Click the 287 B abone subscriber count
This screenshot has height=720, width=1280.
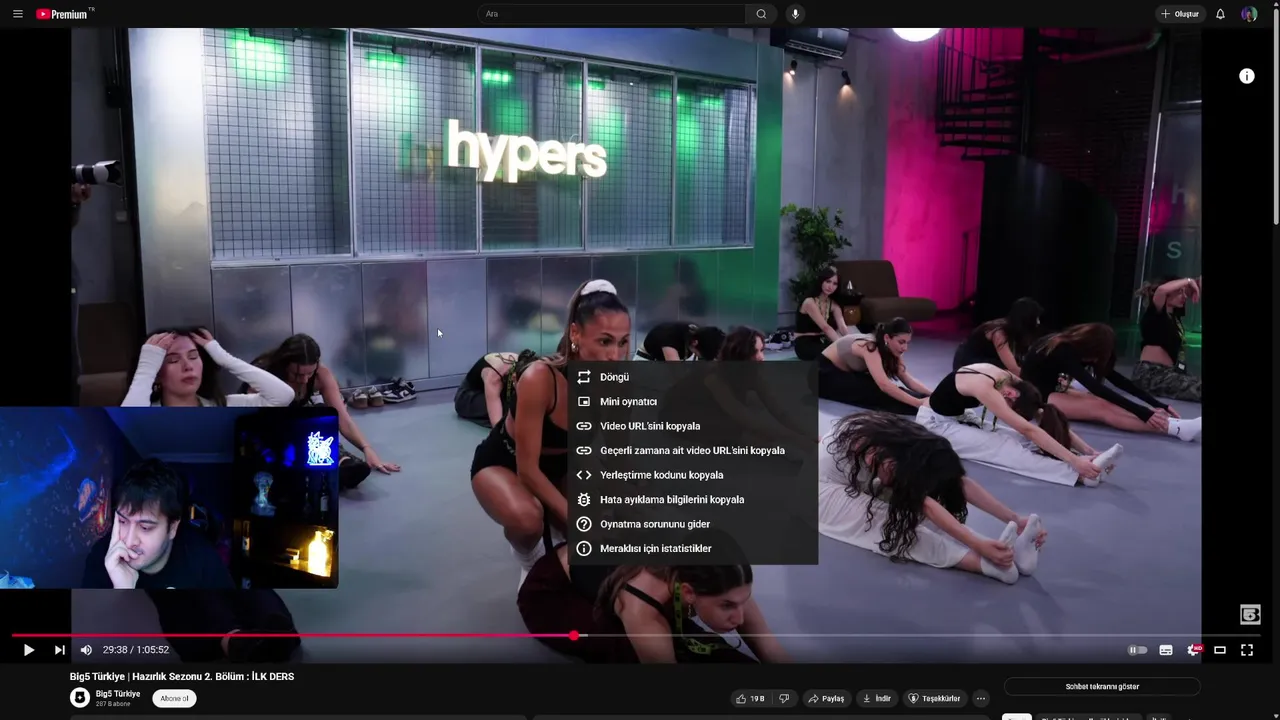coord(113,704)
